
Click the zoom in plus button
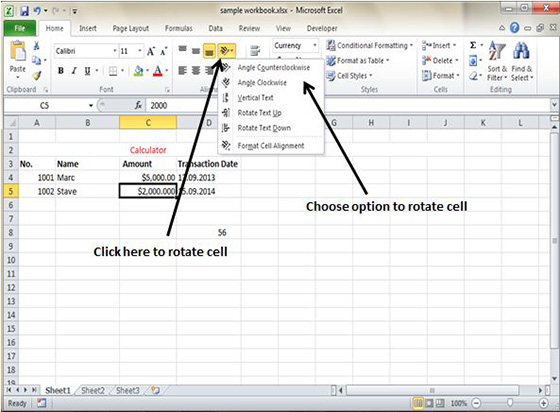point(544,403)
